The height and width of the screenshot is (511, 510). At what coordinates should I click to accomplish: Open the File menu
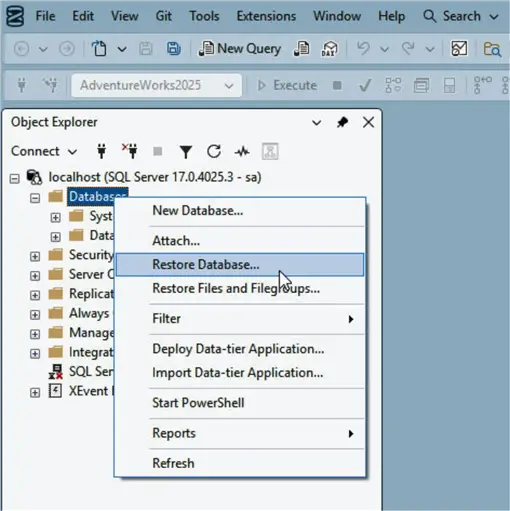click(x=45, y=16)
